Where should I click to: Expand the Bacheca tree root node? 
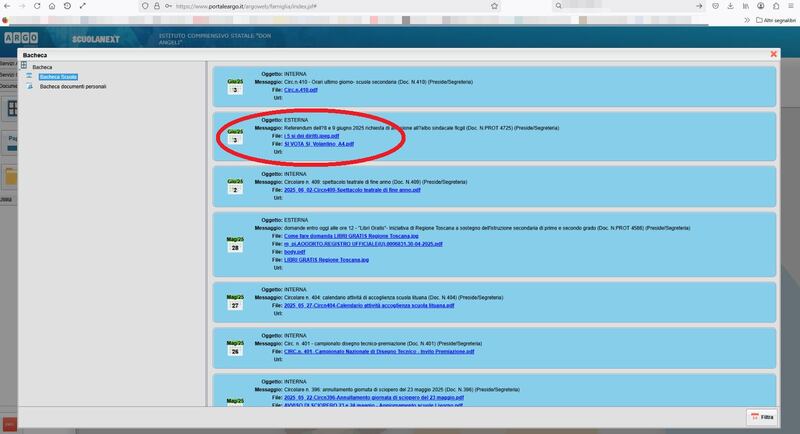click(23, 65)
